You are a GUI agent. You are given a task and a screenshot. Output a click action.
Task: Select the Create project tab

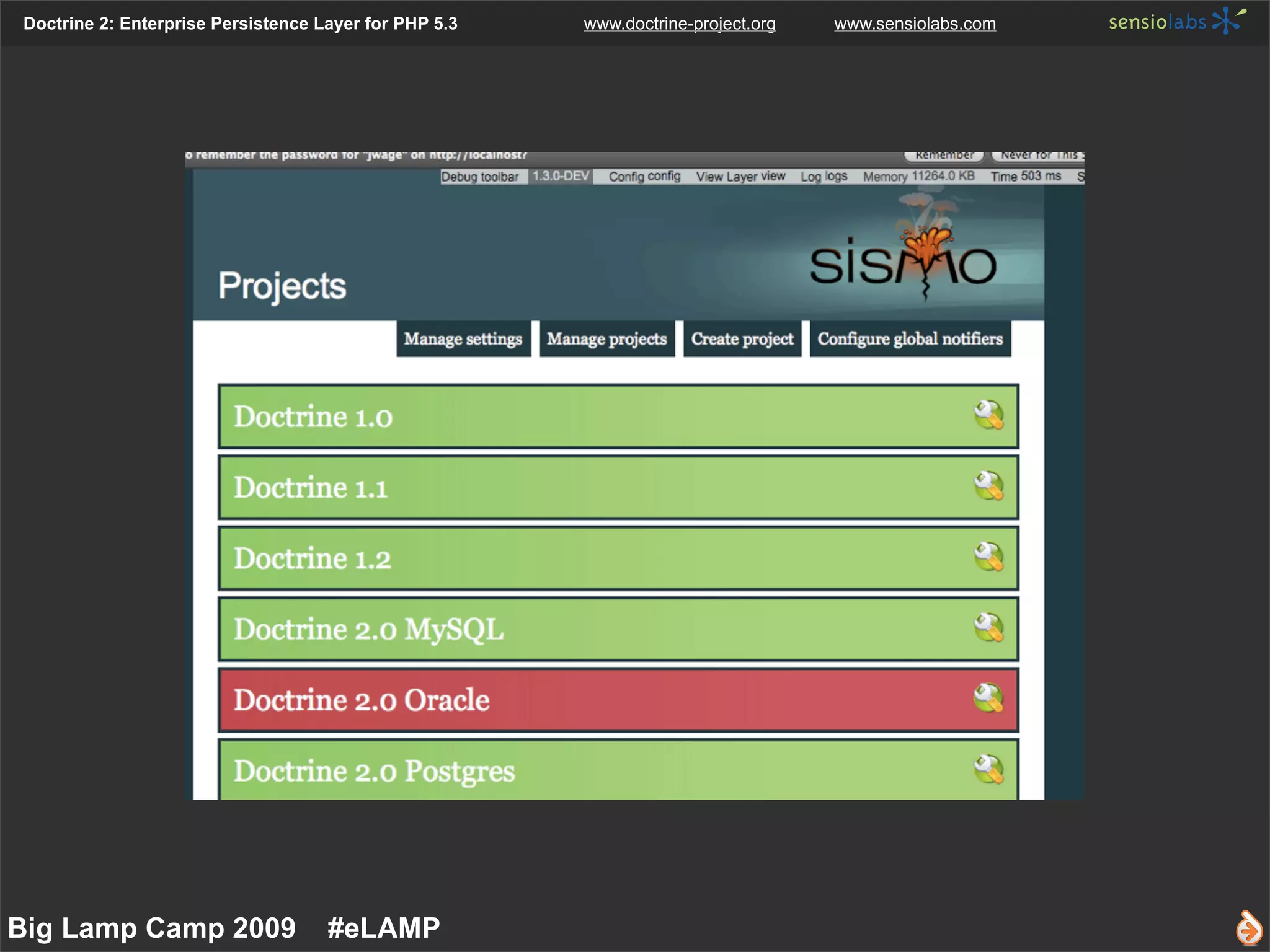(x=742, y=339)
